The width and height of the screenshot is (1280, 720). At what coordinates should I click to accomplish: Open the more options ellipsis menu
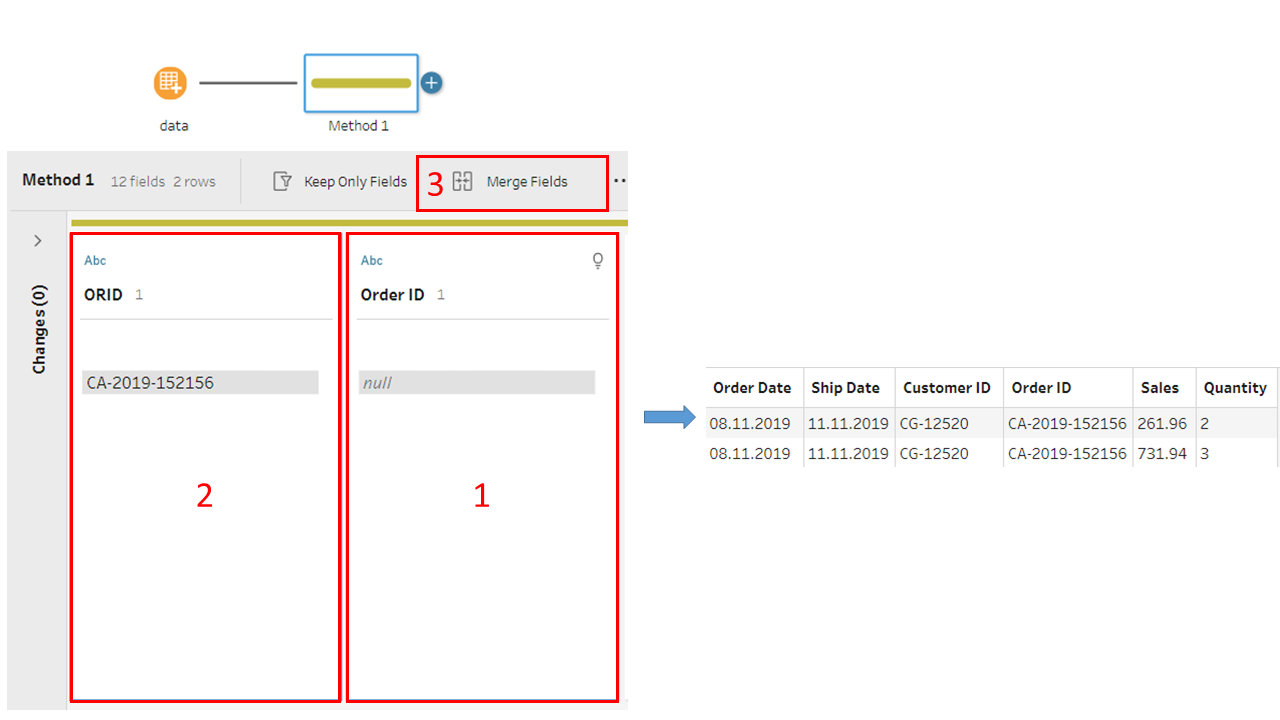(x=620, y=182)
